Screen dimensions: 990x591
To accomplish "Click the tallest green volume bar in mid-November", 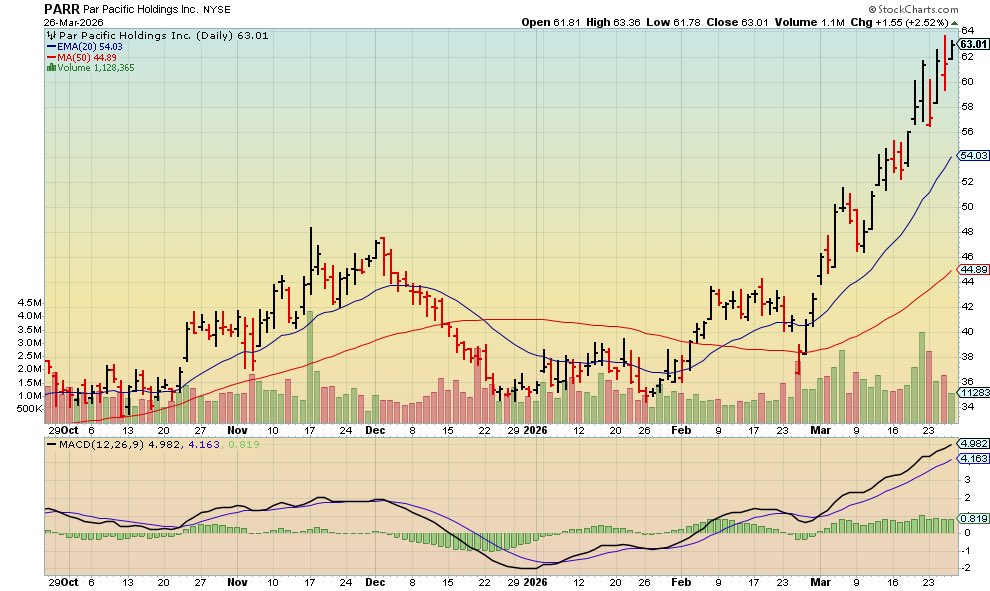I will [x=310, y=366].
